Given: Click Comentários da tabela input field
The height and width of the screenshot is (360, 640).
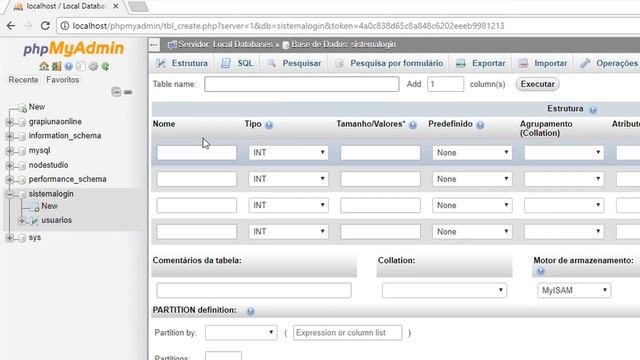Looking at the screenshot, I should point(253,290).
